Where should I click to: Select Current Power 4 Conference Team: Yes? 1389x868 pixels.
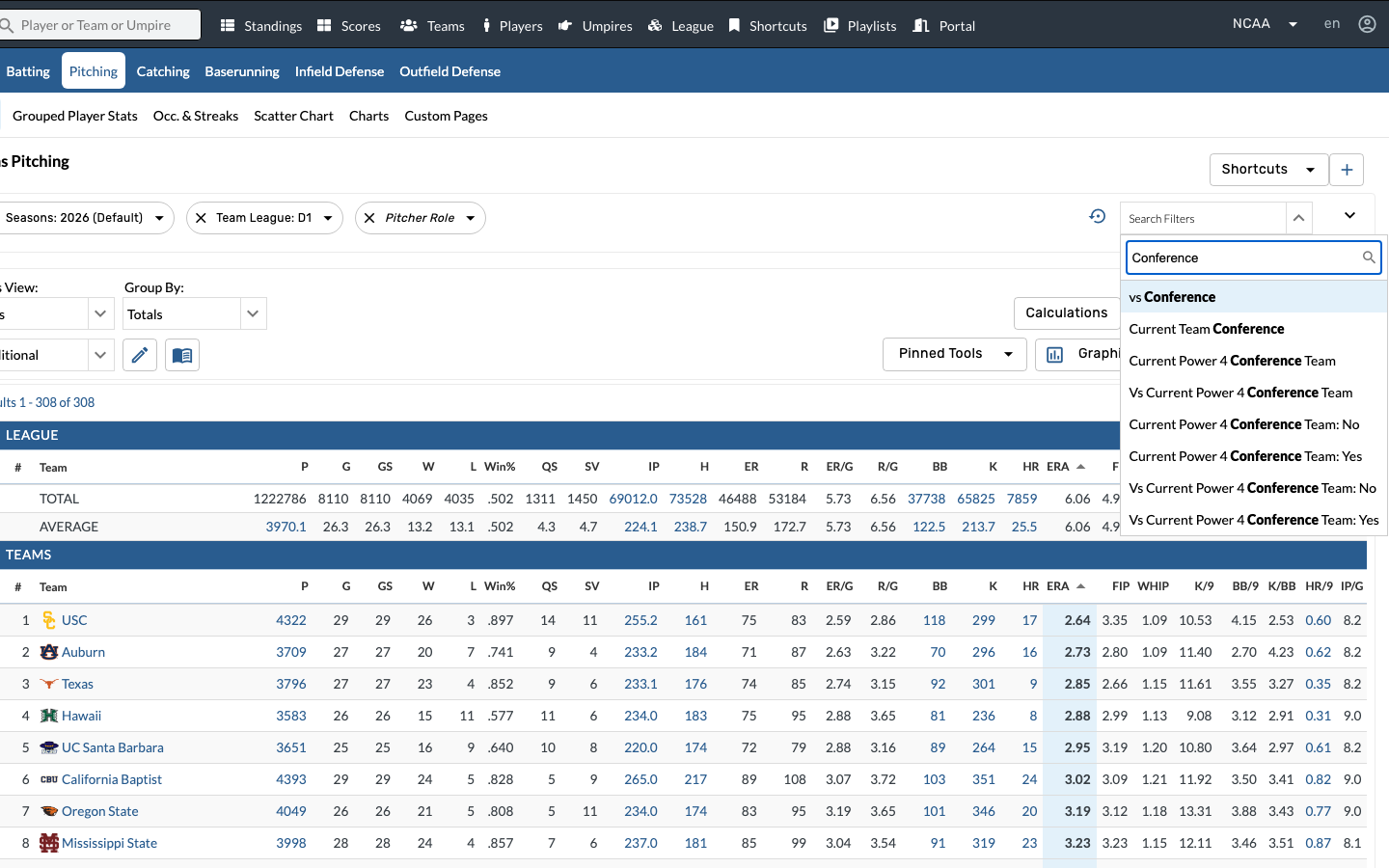tap(1254, 456)
